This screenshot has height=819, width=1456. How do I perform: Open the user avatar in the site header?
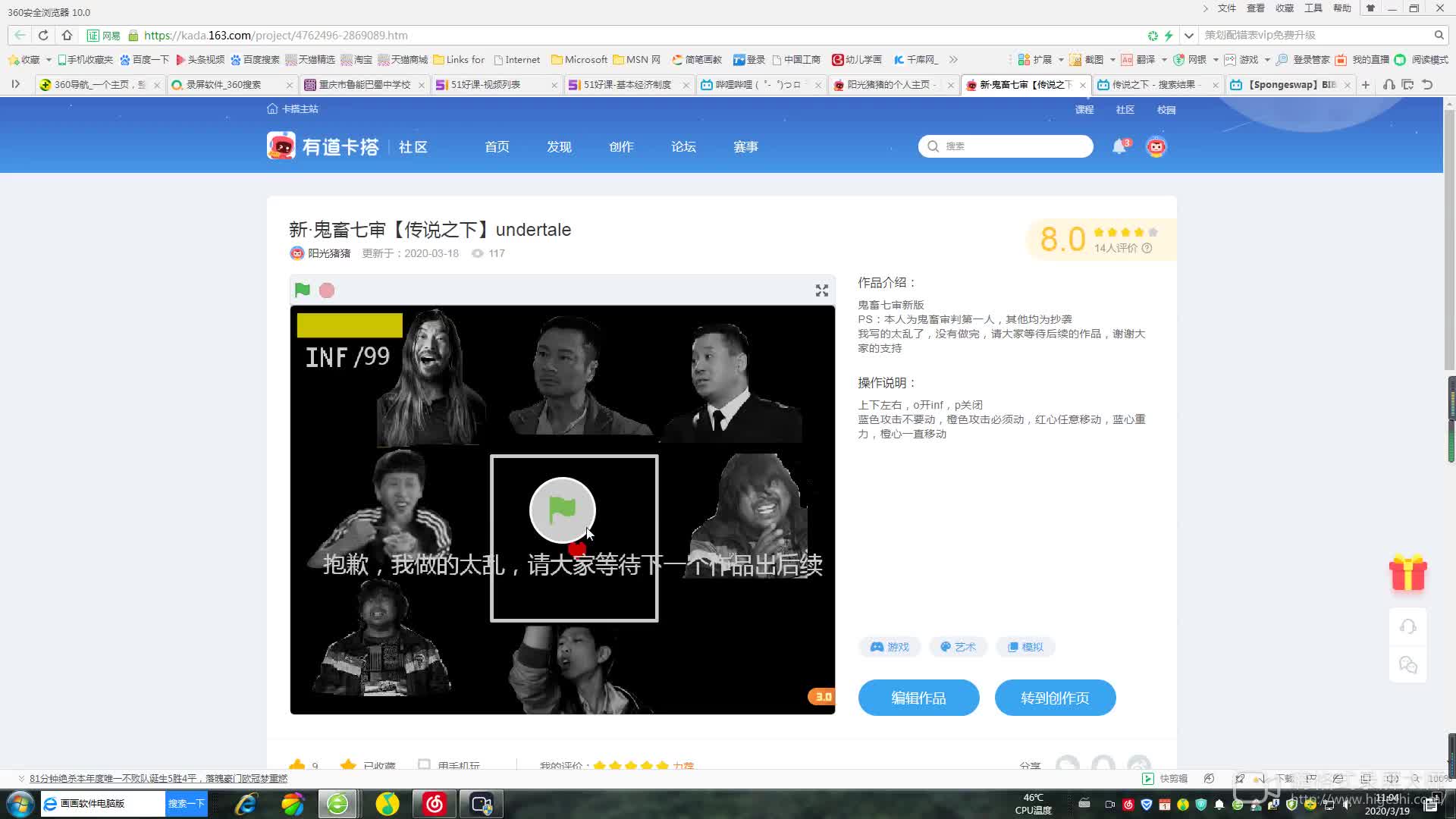pos(1156,146)
